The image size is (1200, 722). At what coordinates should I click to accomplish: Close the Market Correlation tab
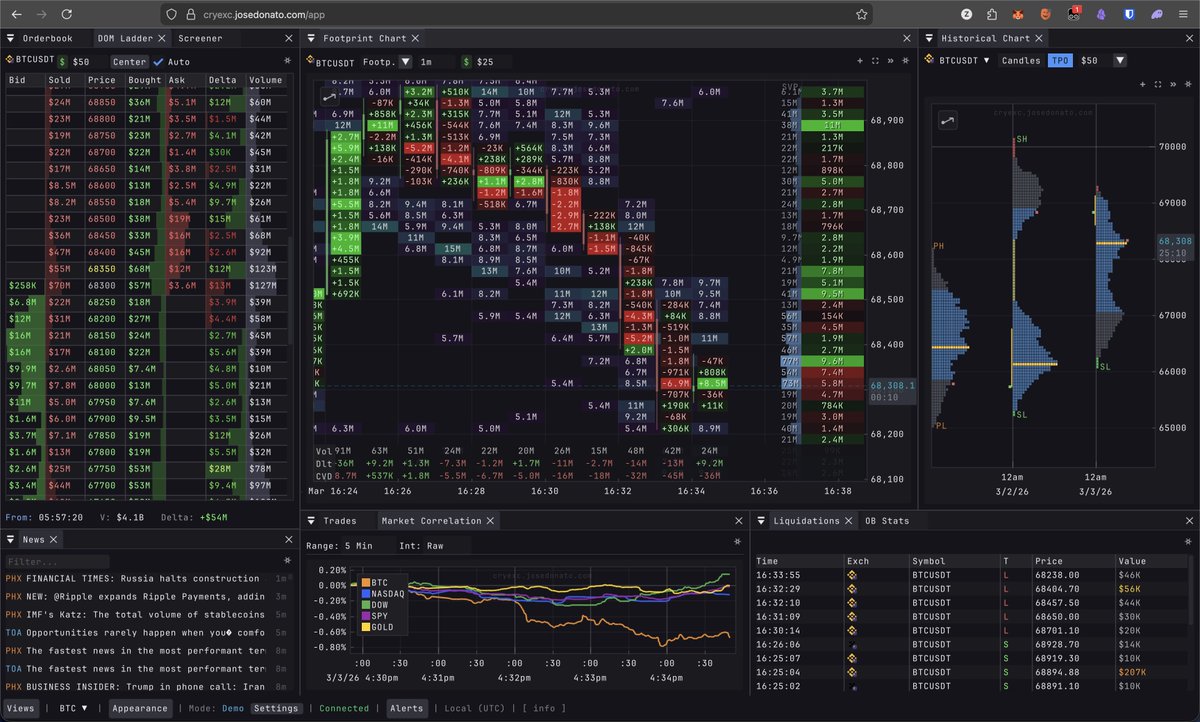point(490,521)
